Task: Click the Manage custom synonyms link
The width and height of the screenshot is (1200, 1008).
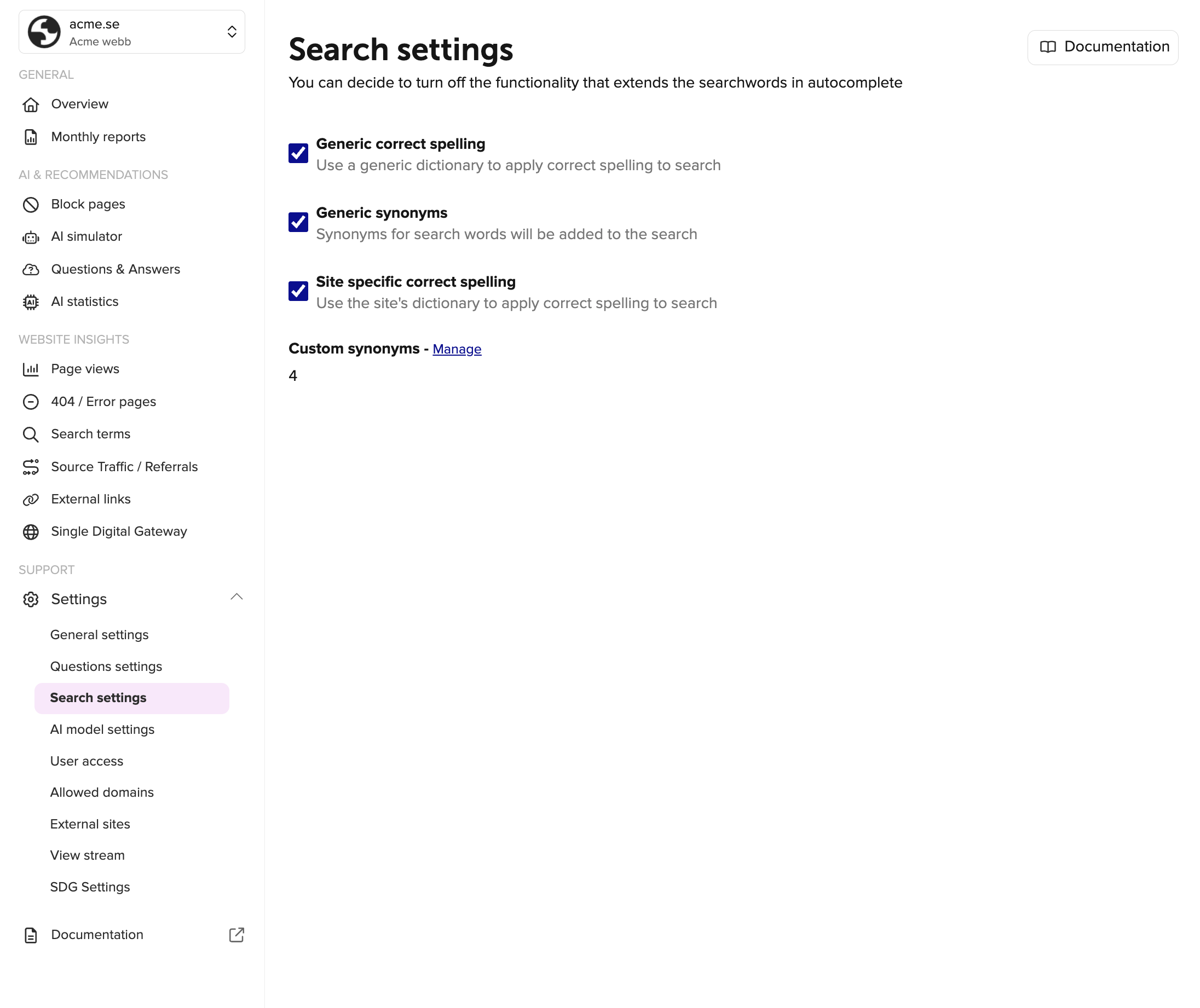Action: click(457, 349)
